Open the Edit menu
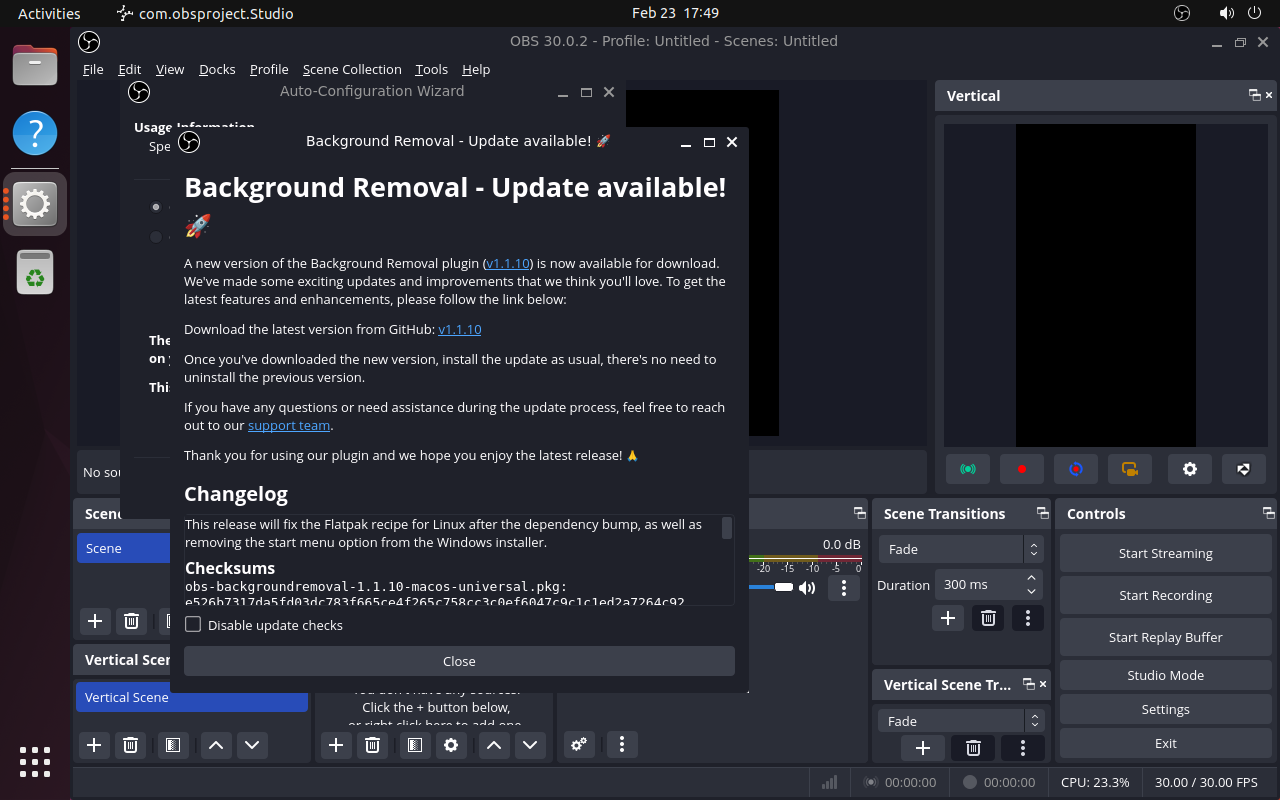This screenshot has height=800, width=1280. (x=129, y=69)
